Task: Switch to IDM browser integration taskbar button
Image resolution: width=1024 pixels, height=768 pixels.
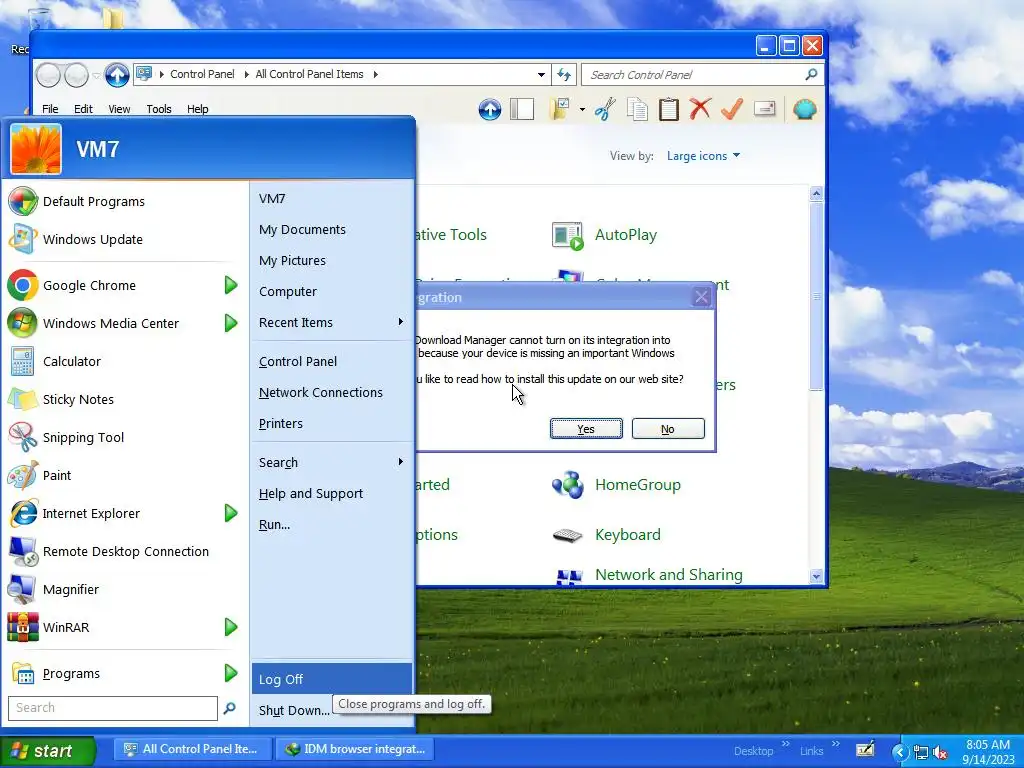Action: pyautogui.click(x=357, y=750)
